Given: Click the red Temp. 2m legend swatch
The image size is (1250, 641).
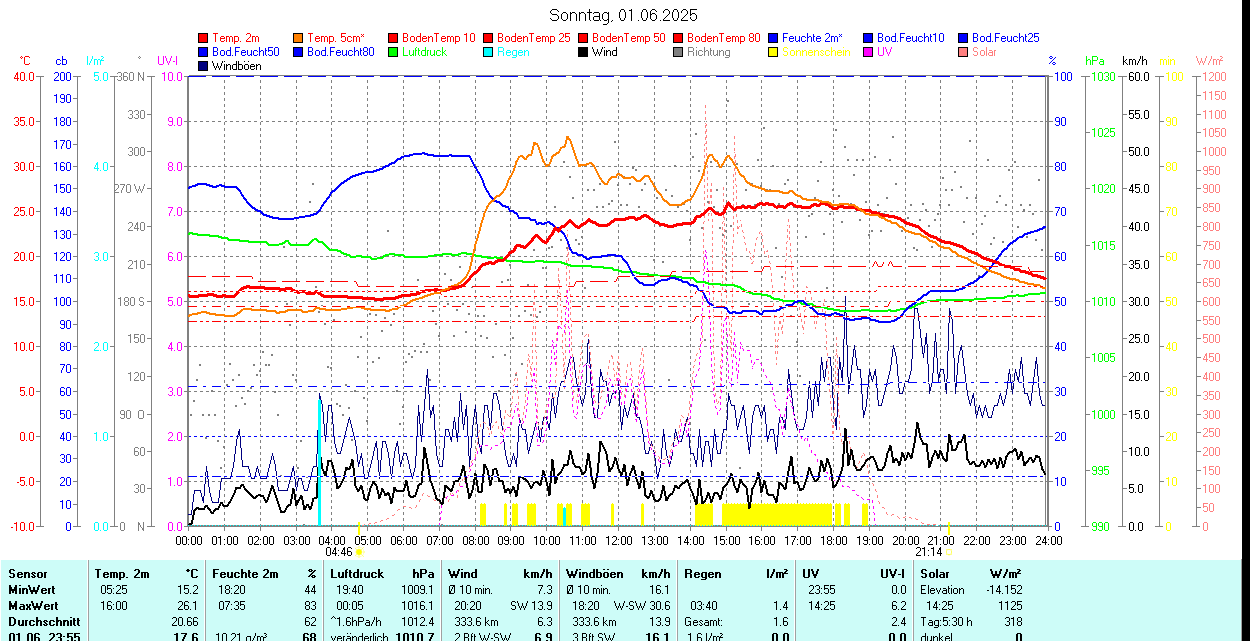Looking at the screenshot, I should (x=204, y=38).
